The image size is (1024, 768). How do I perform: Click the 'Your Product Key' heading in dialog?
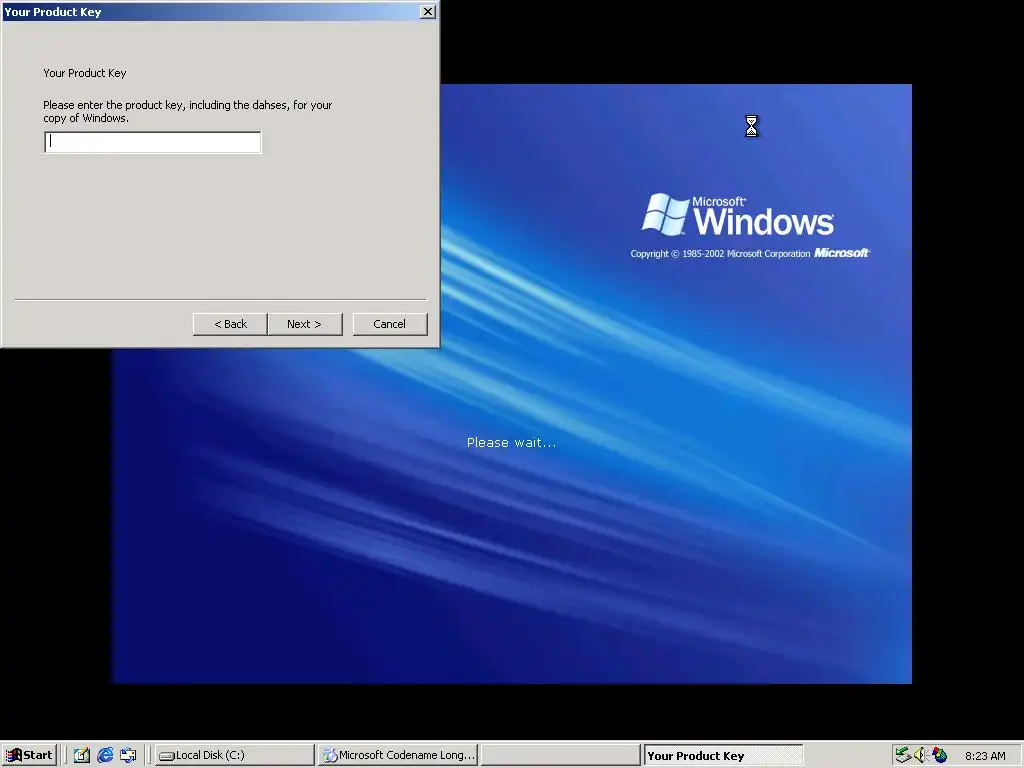point(85,73)
